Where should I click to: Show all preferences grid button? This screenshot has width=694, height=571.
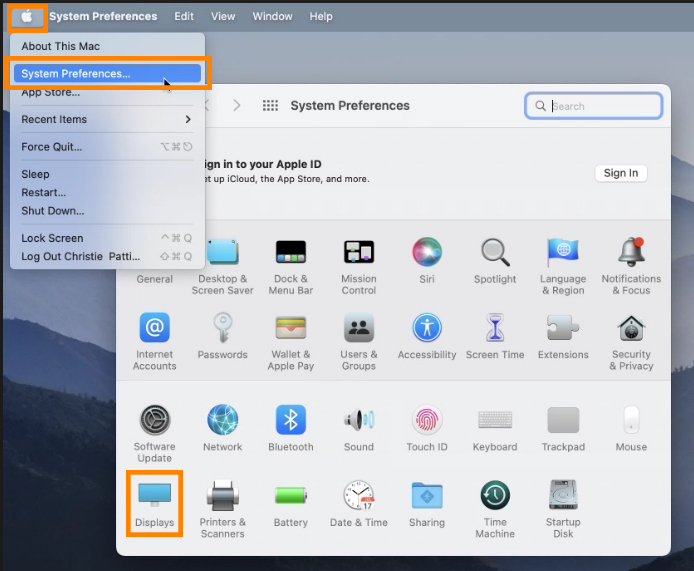(x=270, y=105)
